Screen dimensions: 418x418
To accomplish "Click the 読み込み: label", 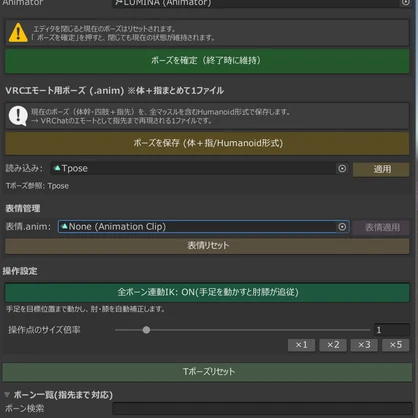I will pos(24,169).
